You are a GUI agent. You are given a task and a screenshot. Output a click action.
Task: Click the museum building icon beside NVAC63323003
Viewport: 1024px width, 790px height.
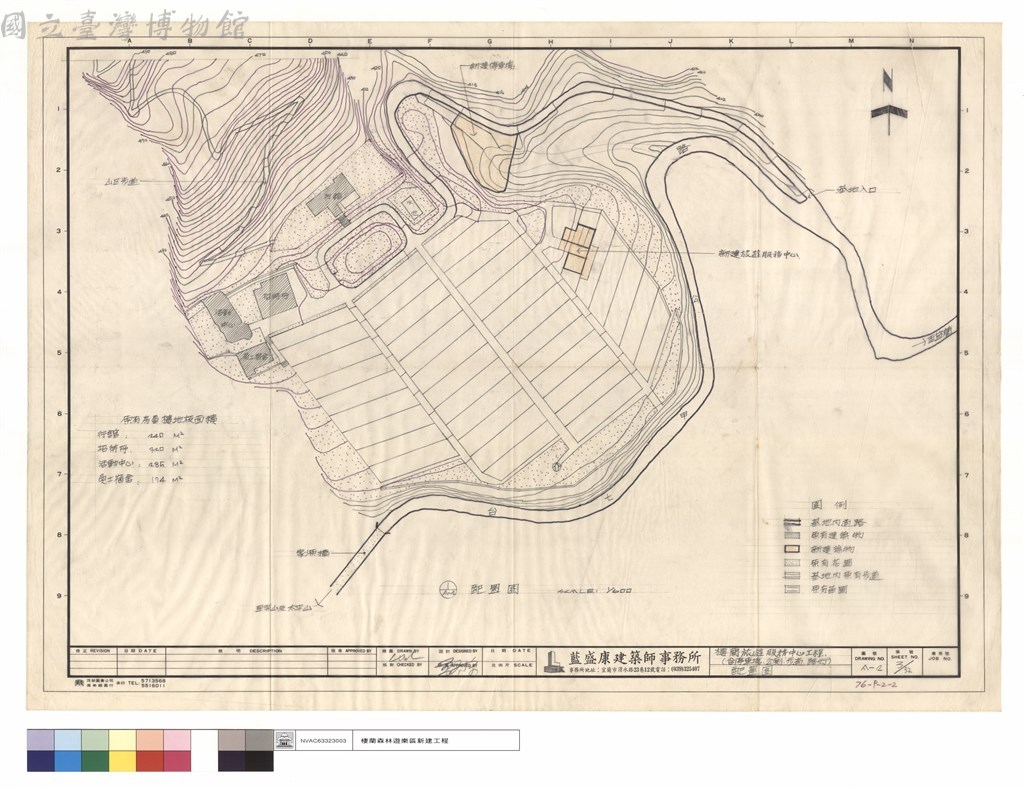pyautogui.click(x=285, y=740)
